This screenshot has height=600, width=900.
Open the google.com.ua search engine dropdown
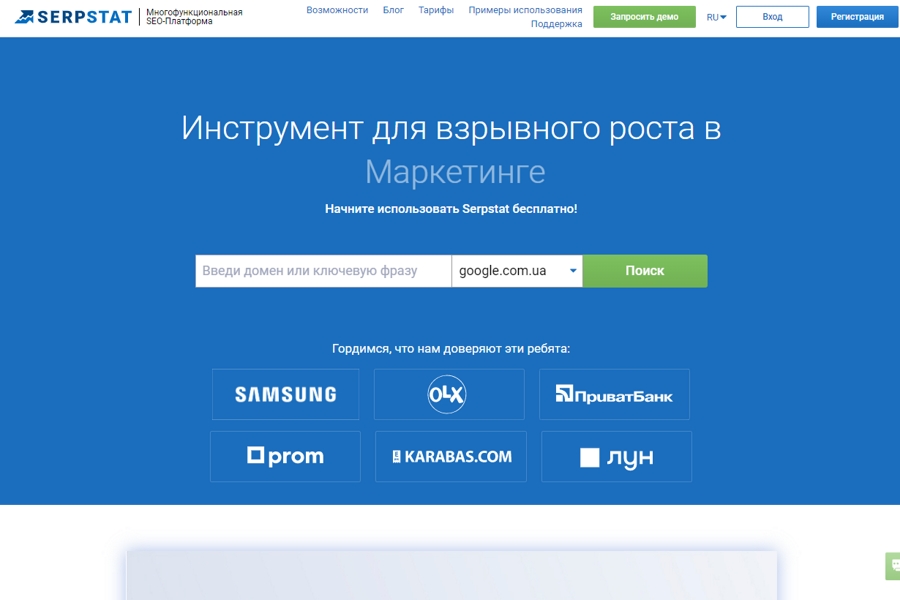(x=517, y=271)
